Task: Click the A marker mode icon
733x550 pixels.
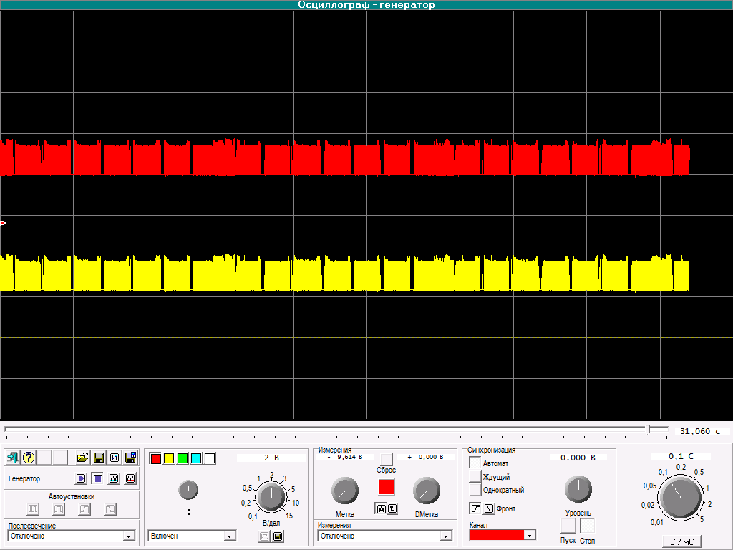Action: tap(381, 509)
